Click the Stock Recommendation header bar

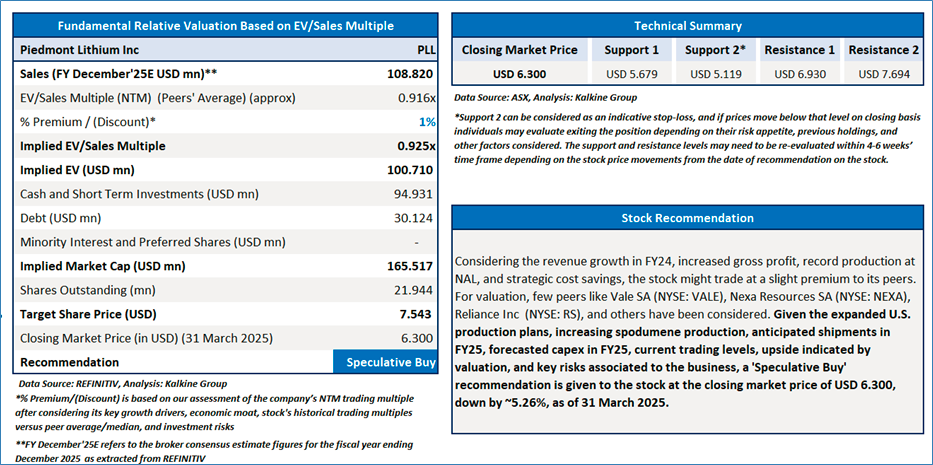pos(688,217)
